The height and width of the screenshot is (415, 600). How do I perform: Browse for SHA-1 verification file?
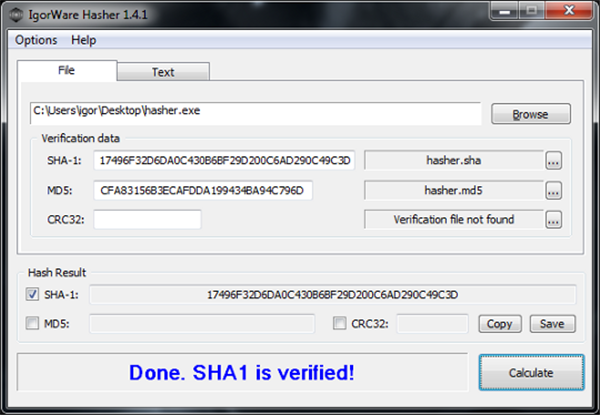(554, 160)
